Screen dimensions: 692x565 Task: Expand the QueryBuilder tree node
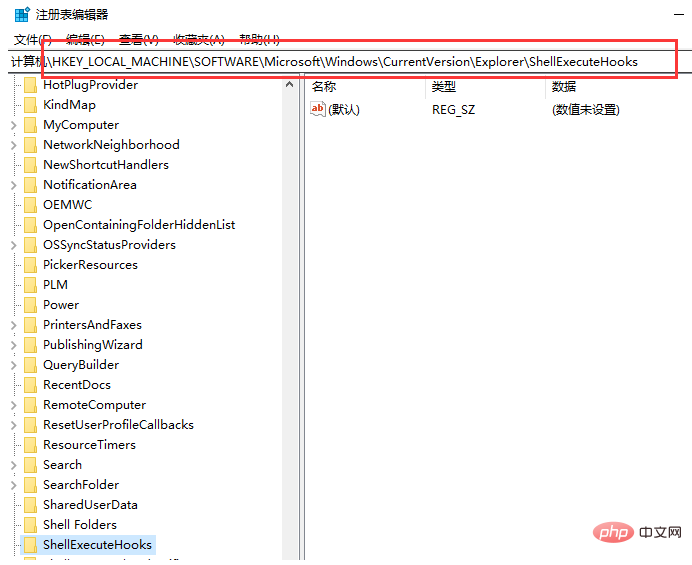point(14,365)
